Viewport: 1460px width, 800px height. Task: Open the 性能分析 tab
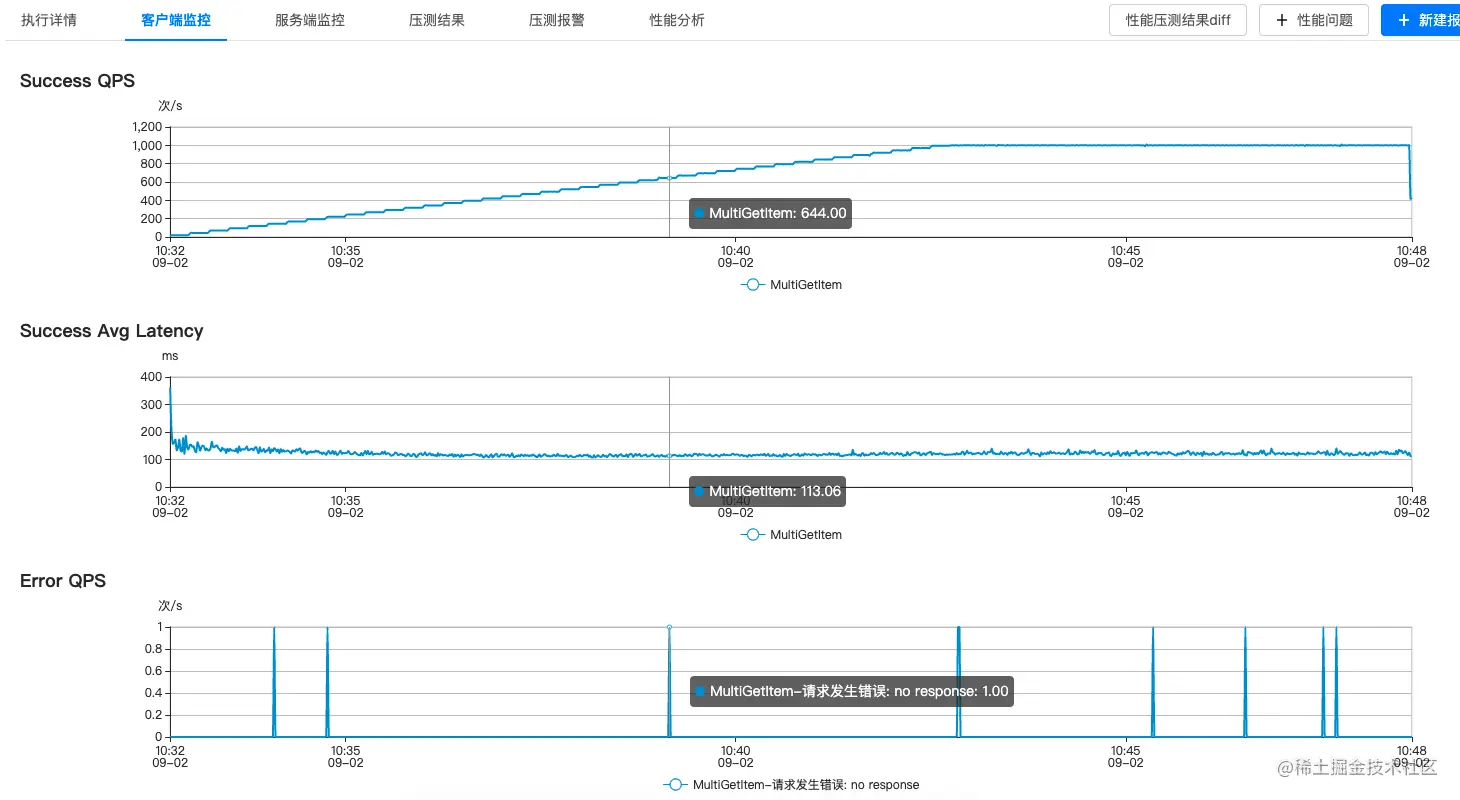coord(677,20)
